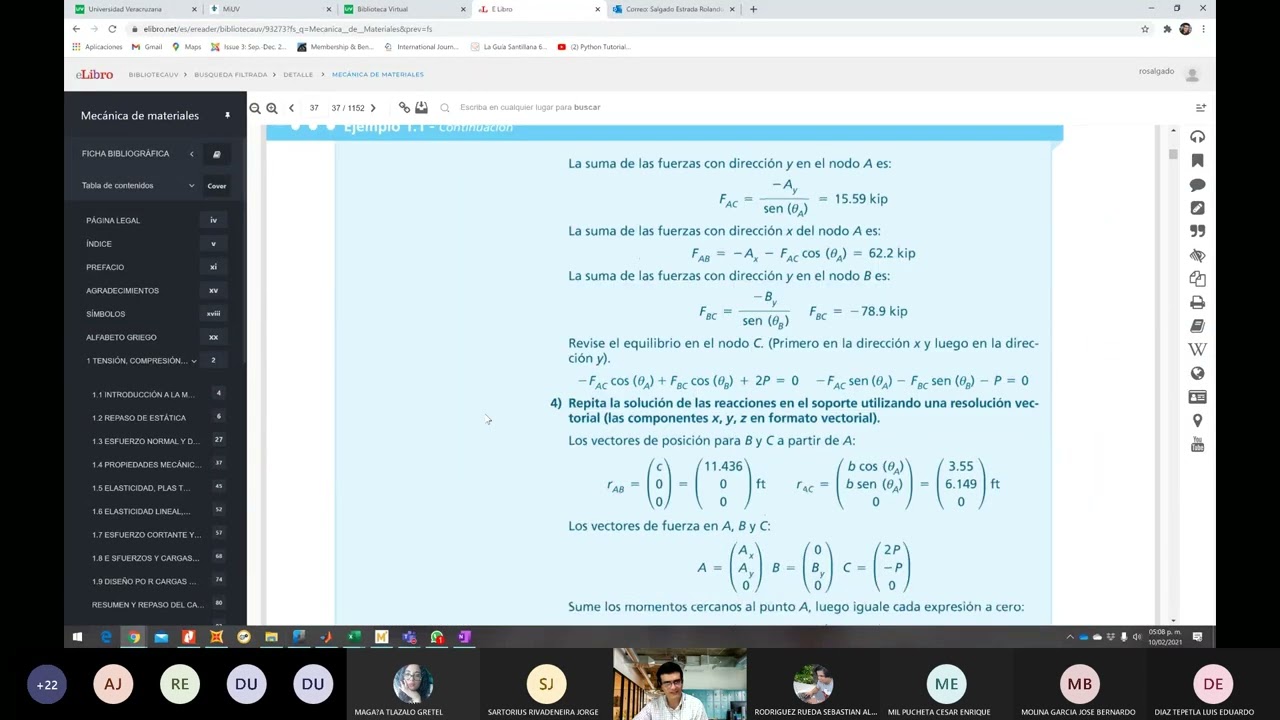Open the note edit pencil tool
The image size is (1280, 720).
pyautogui.click(x=1197, y=208)
